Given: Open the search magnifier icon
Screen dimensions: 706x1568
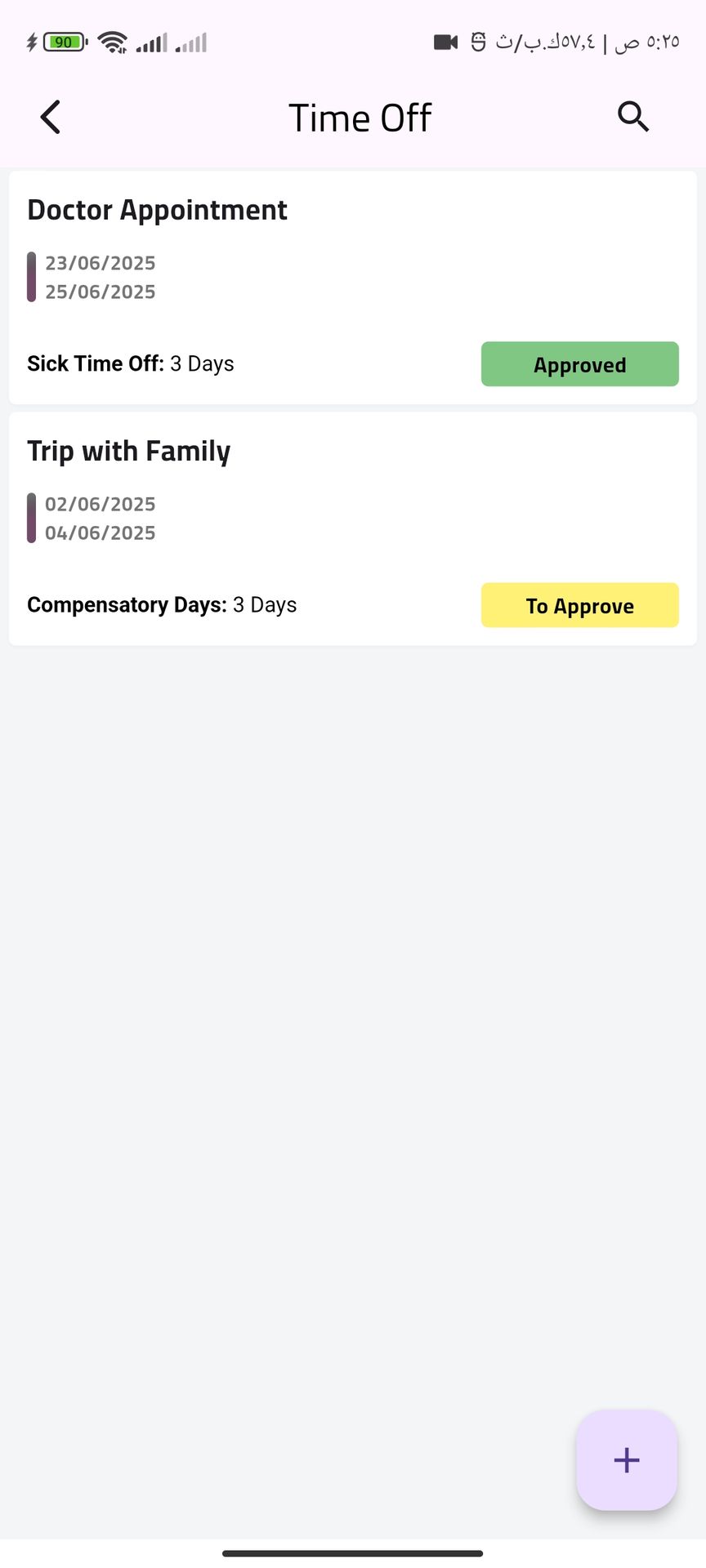Looking at the screenshot, I should 632,118.
